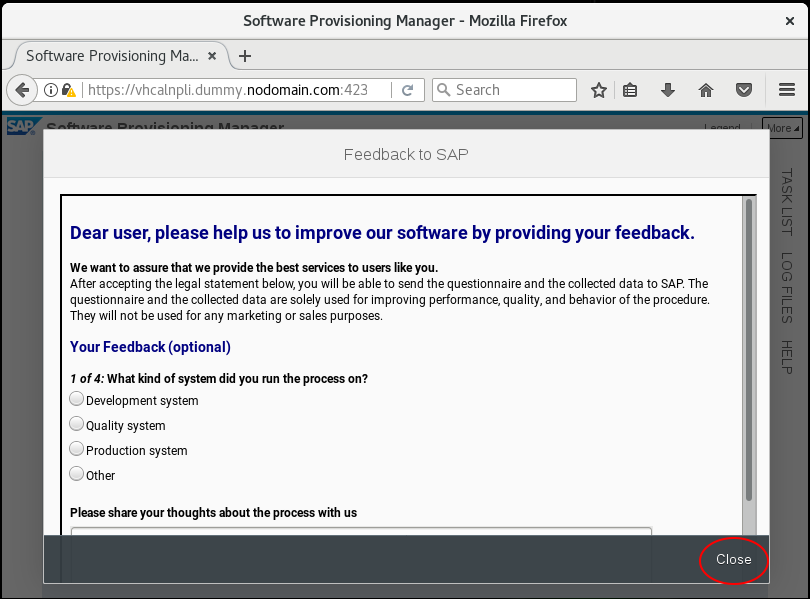The width and height of the screenshot is (810, 599).
Task: Open the More dropdown behind dialog
Action: [783, 128]
